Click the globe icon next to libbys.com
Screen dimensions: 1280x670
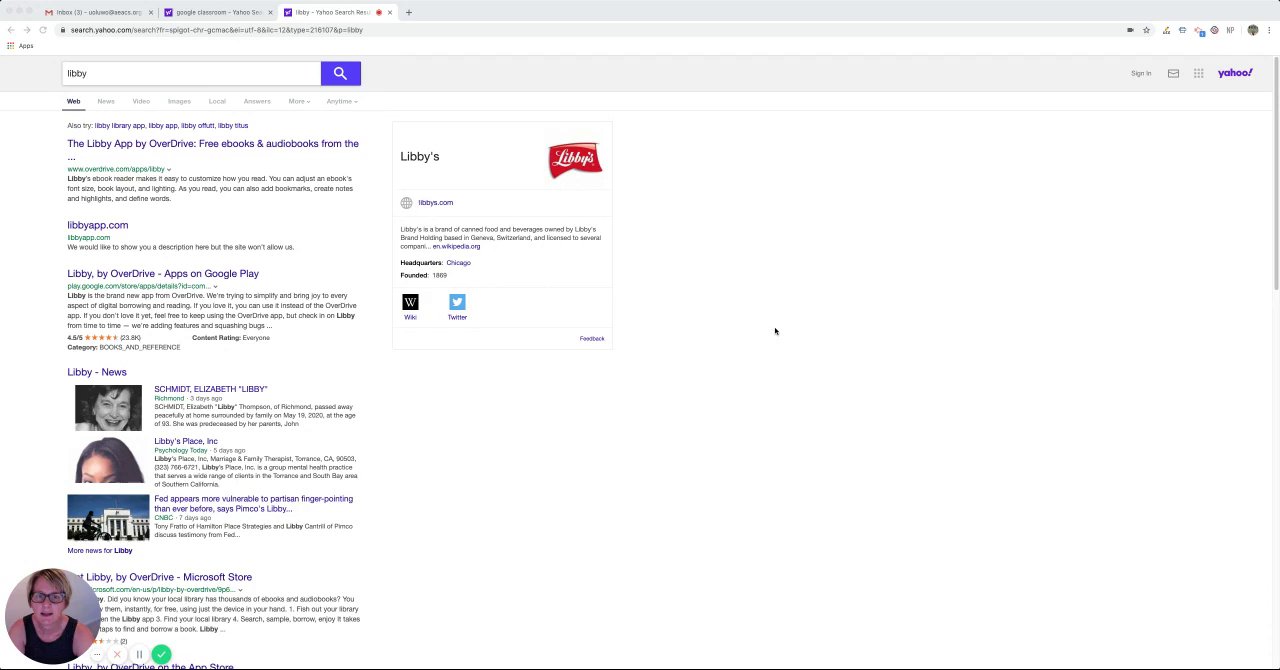[406, 203]
